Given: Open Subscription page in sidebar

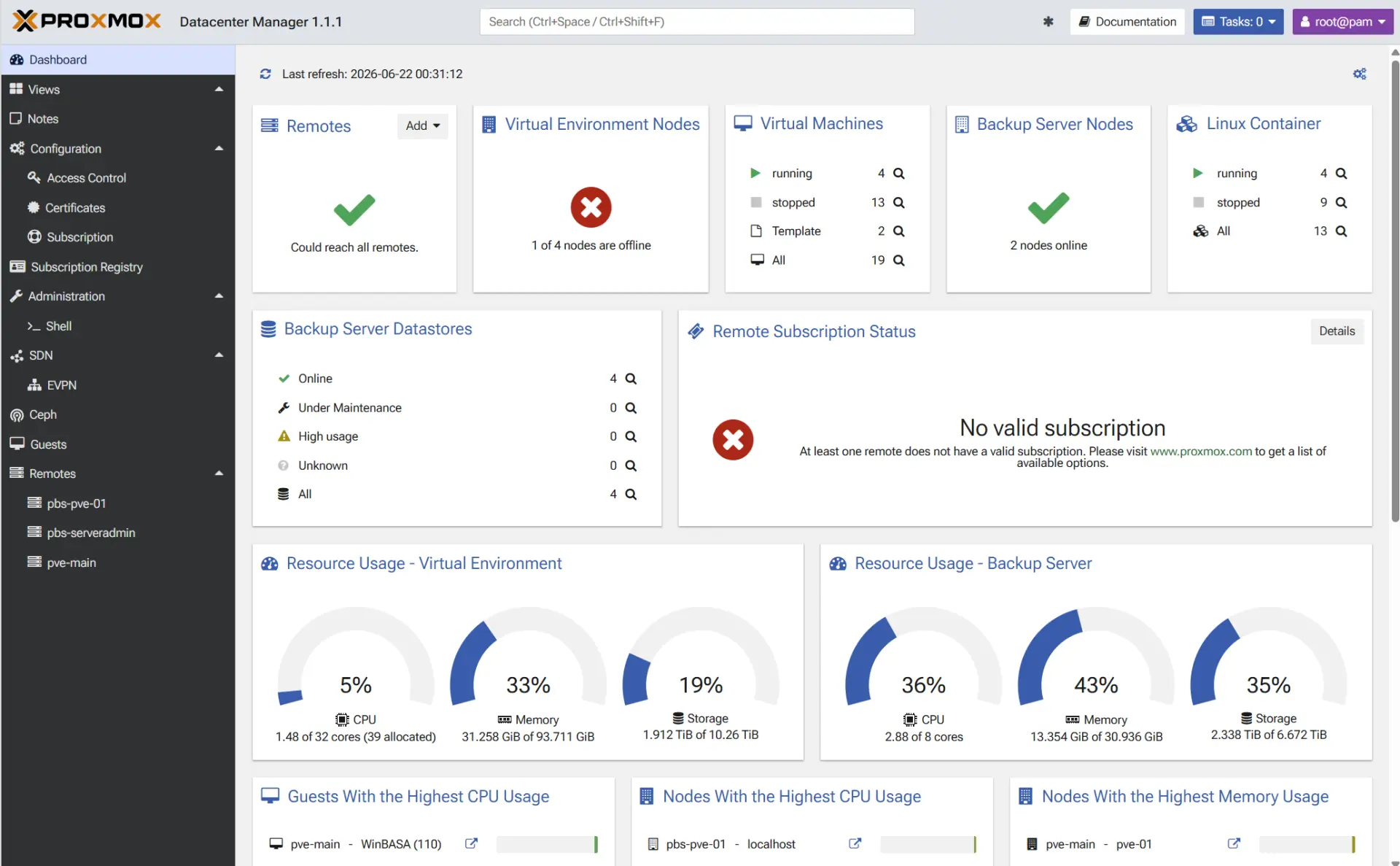Looking at the screenshot, I should (118, 237).
